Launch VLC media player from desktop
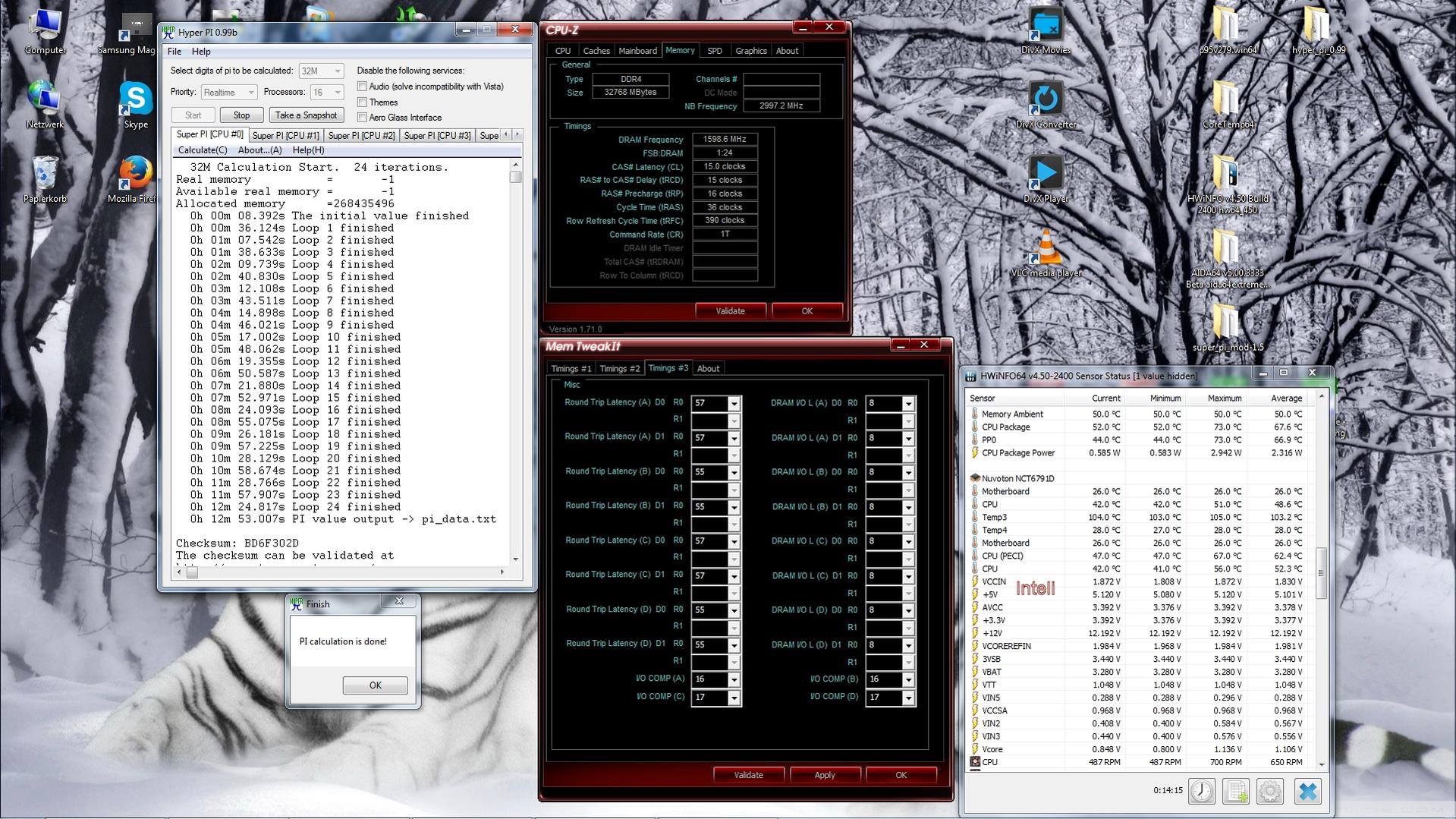This screenshot has width=1456, height=819. coord(1046,254)
